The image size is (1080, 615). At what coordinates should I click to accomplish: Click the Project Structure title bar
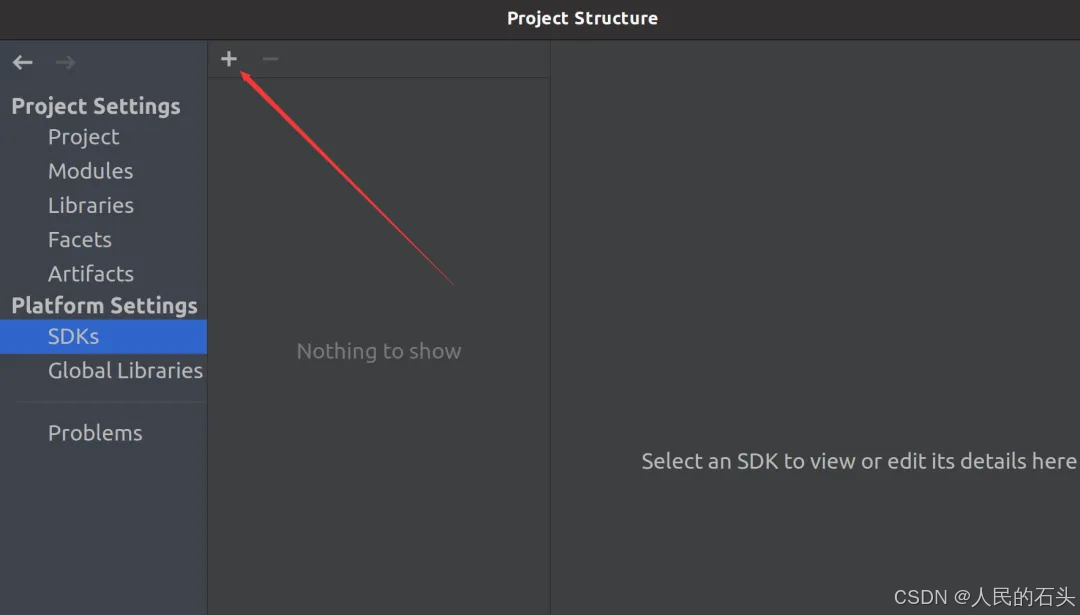point(582,18)
